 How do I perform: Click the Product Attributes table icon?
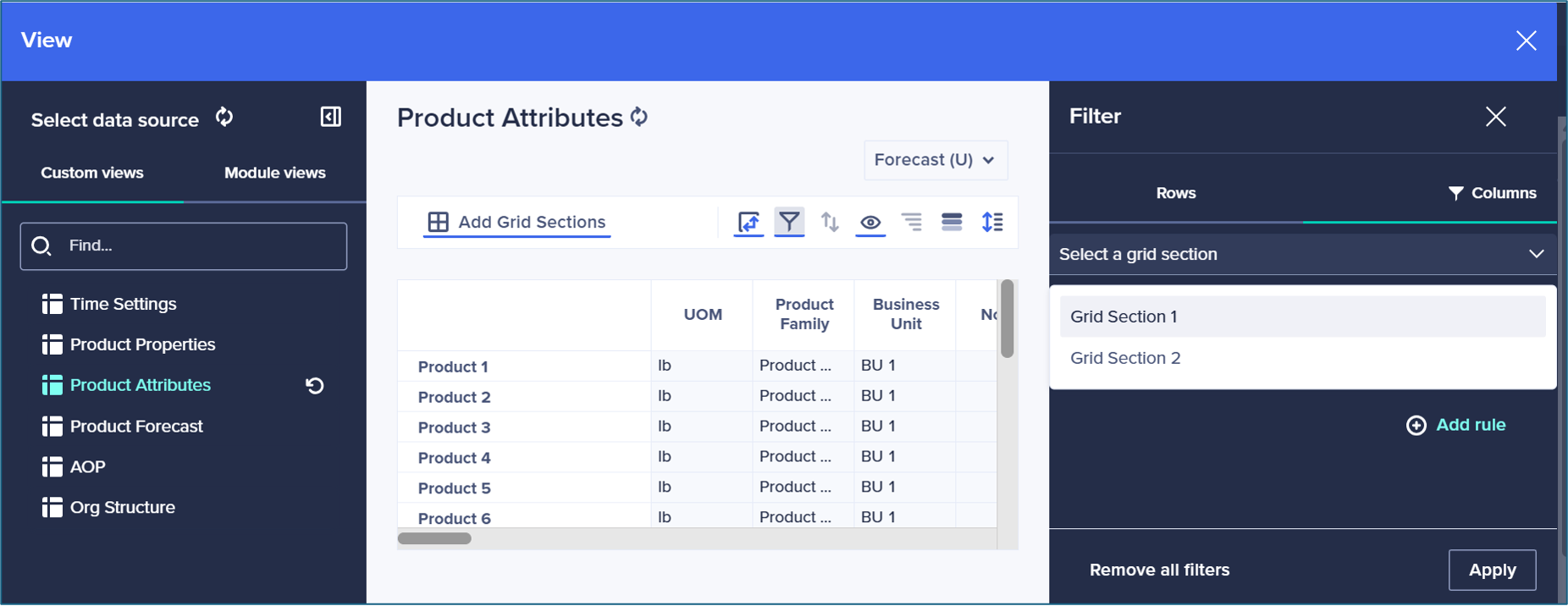pos(52,385)
